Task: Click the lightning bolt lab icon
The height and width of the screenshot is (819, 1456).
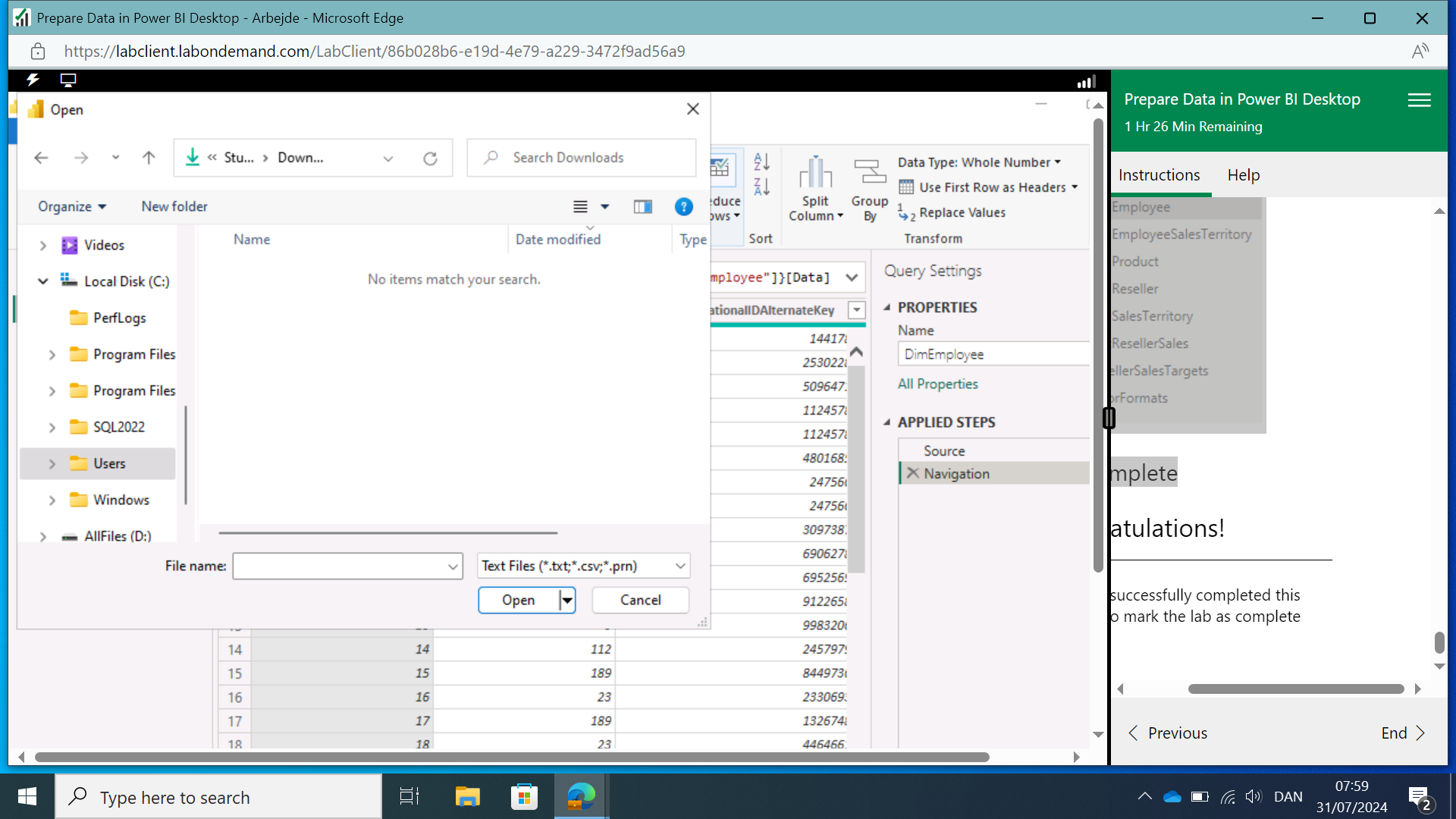Action: click(x=33, y=80)
